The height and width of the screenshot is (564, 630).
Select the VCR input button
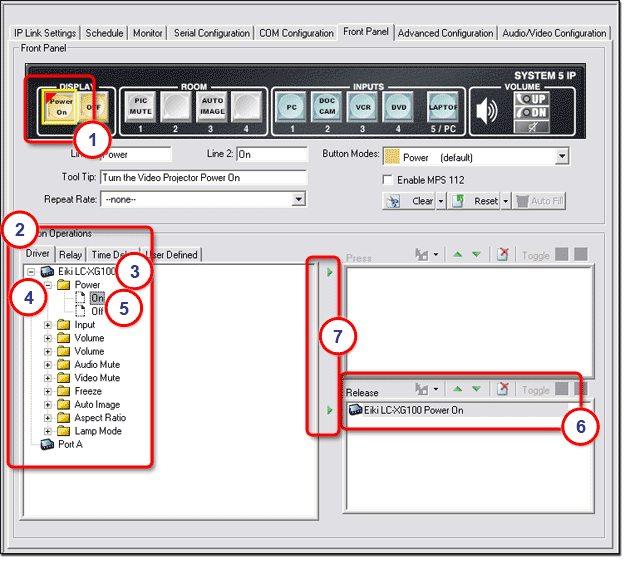(x=365, y=106)
